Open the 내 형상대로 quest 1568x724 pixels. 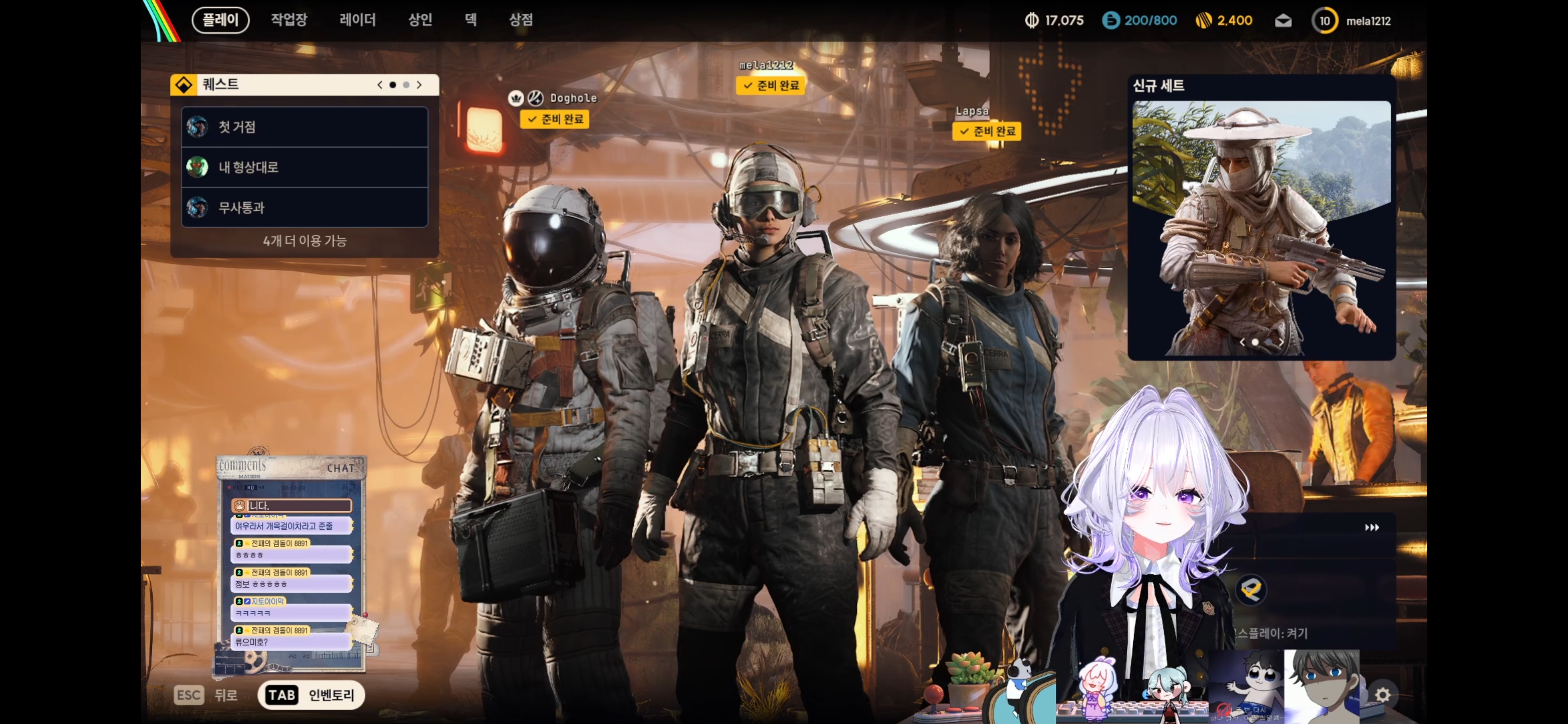tap(305, 167)
